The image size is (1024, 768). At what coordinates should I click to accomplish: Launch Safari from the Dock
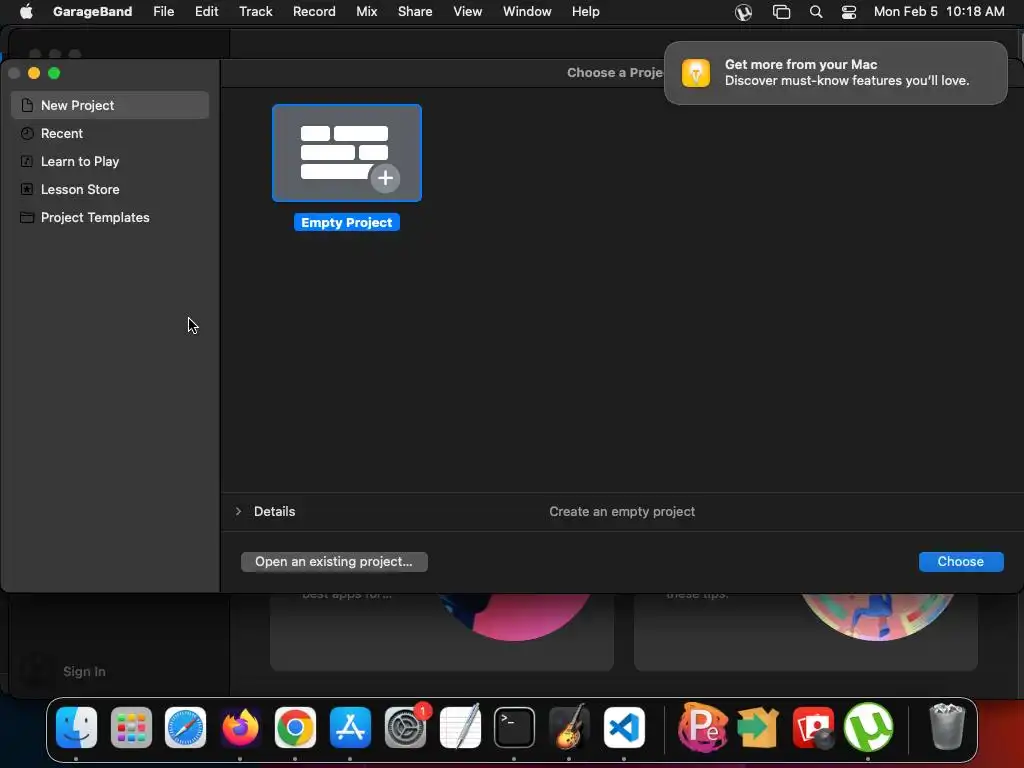coord(185,727)
